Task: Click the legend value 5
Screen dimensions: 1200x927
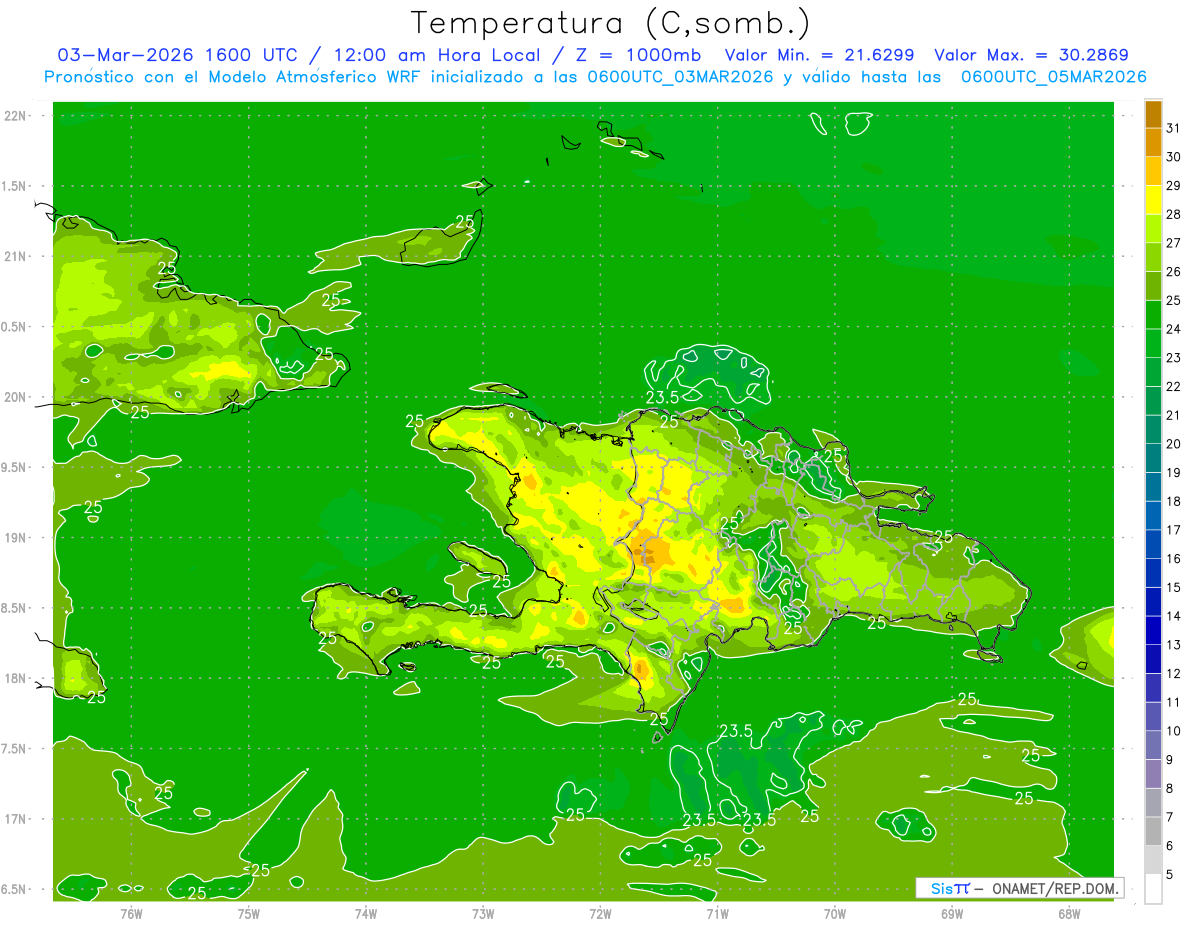Action: 1171,875
